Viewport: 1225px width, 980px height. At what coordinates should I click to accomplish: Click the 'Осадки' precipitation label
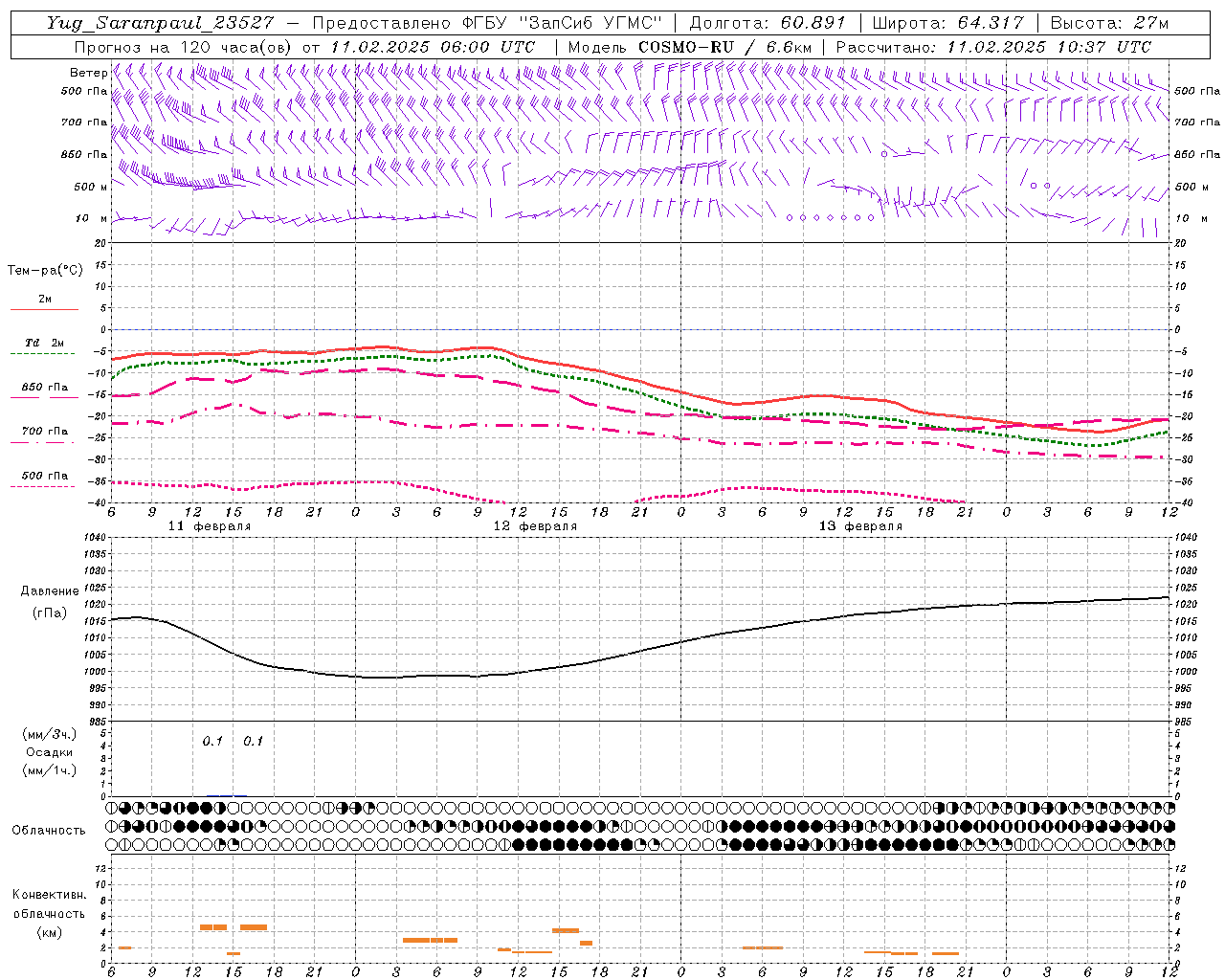[x=49, y=752]
